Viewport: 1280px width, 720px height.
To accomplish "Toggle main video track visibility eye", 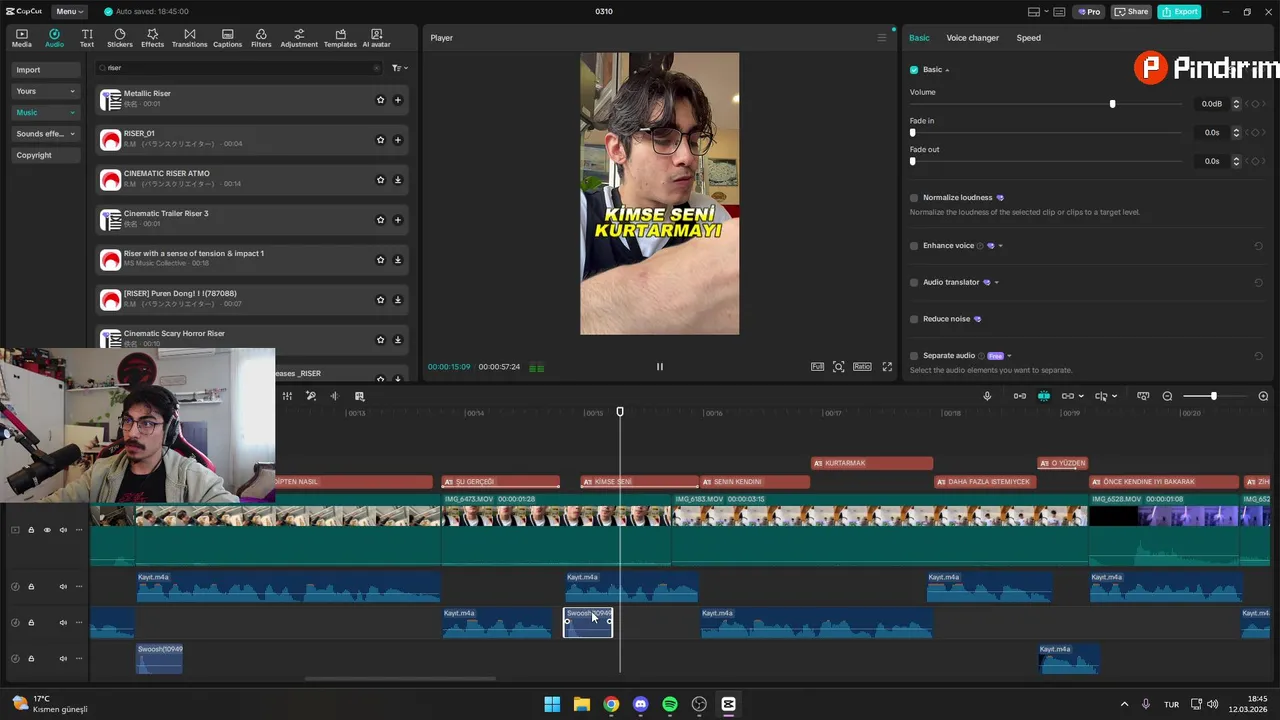I will [x=47, y=530].
